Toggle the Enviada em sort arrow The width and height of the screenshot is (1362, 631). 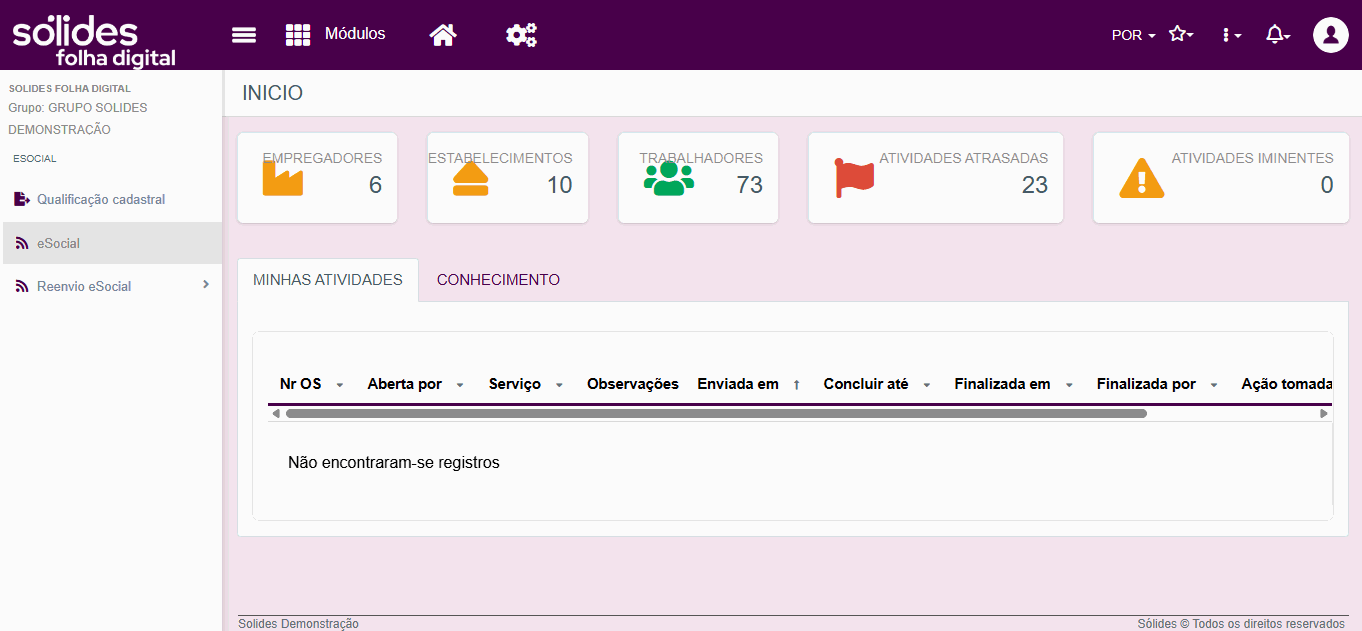click(x=797, y=385)
